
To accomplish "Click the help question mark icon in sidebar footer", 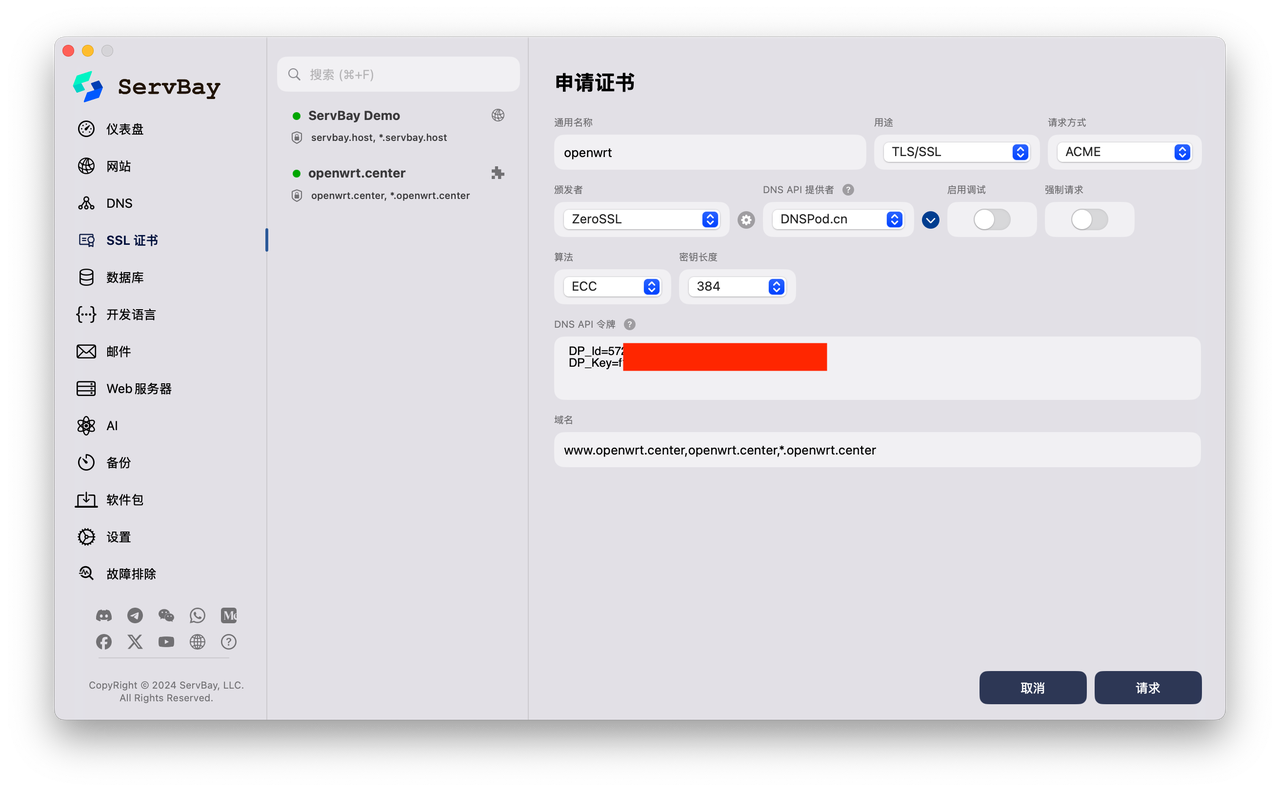I will [x=229, y=642].
